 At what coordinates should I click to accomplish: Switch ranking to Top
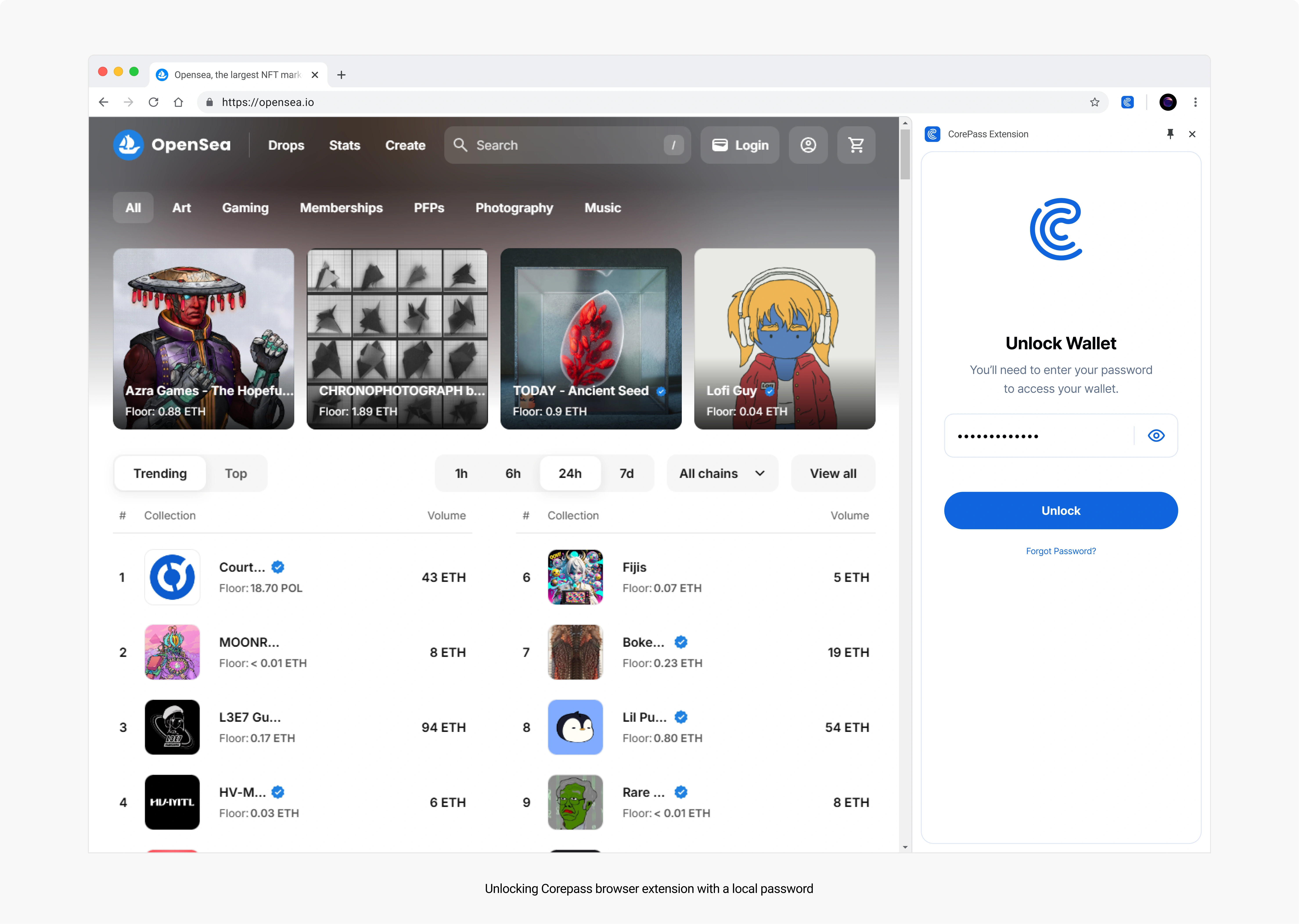tap(236, 473)
